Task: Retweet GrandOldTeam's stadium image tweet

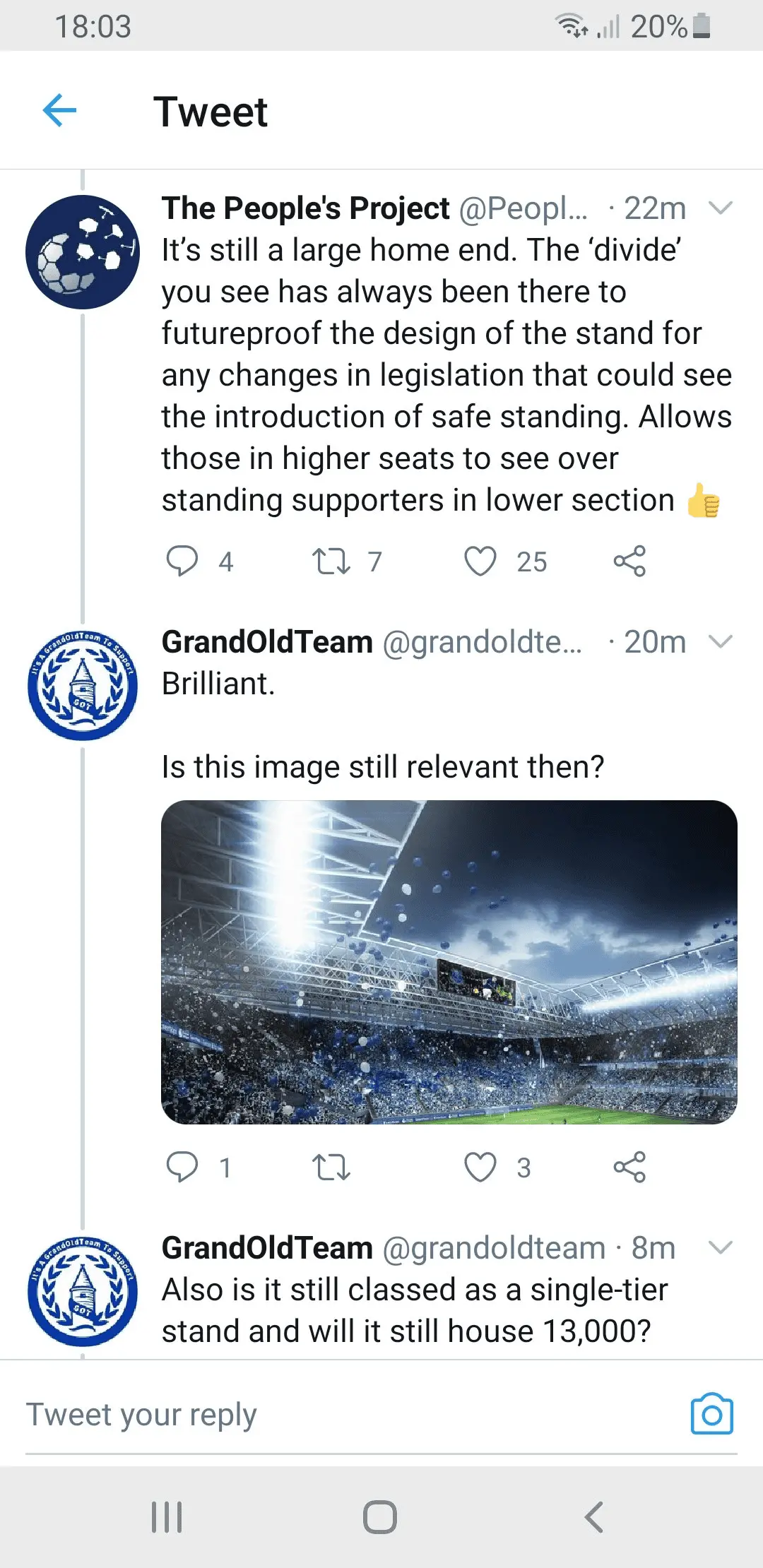Action: [x=331, y=1167]
